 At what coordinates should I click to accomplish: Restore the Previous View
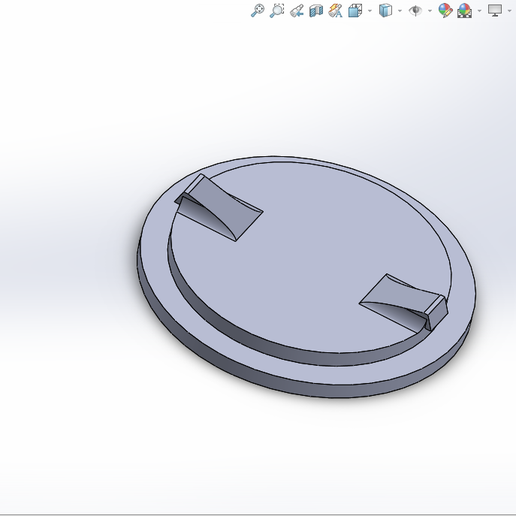tap(297, 11)
